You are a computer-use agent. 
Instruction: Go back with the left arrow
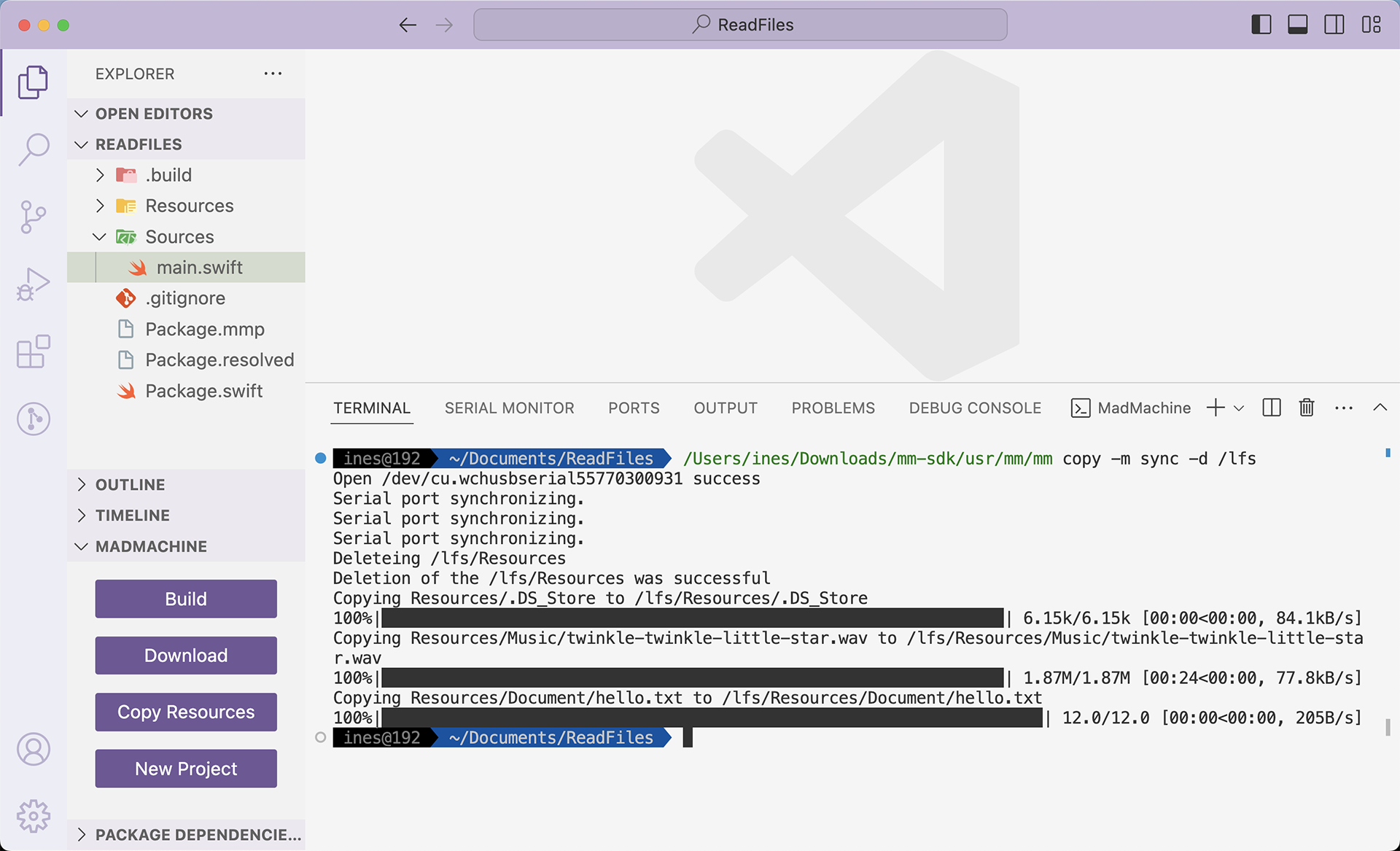(408, 25)
